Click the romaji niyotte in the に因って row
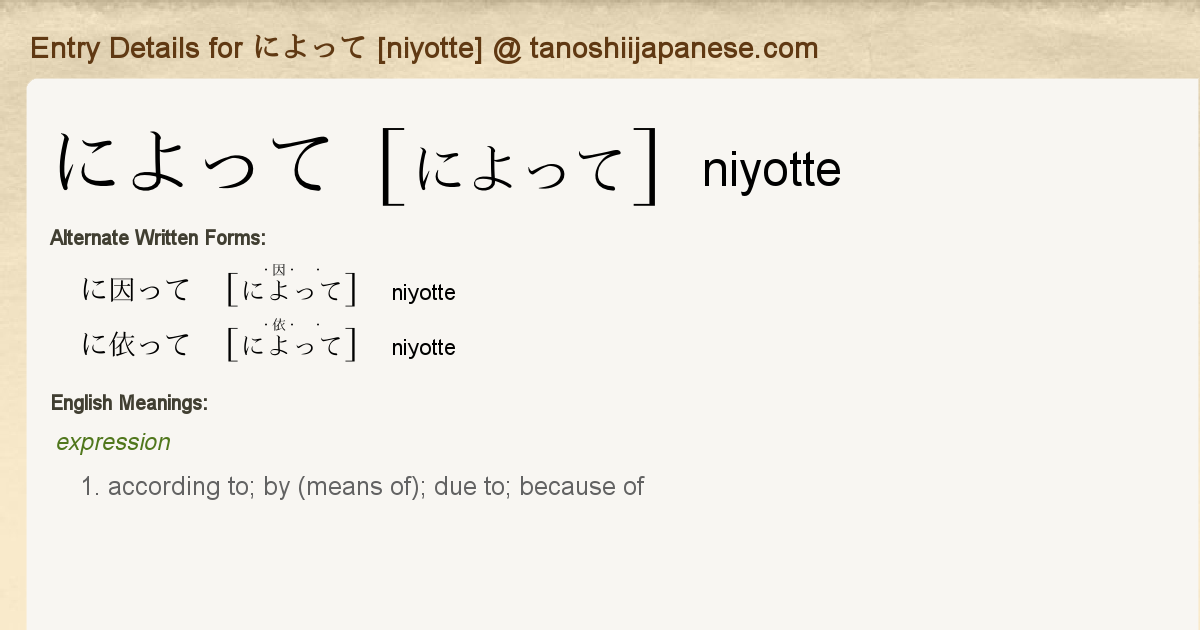Viewport: 1200px width, 630px height. (x=423, y=293)
